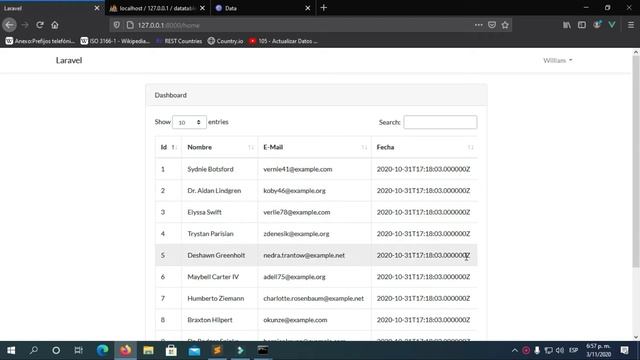Click the name Deshawn Greenholt

216,255
